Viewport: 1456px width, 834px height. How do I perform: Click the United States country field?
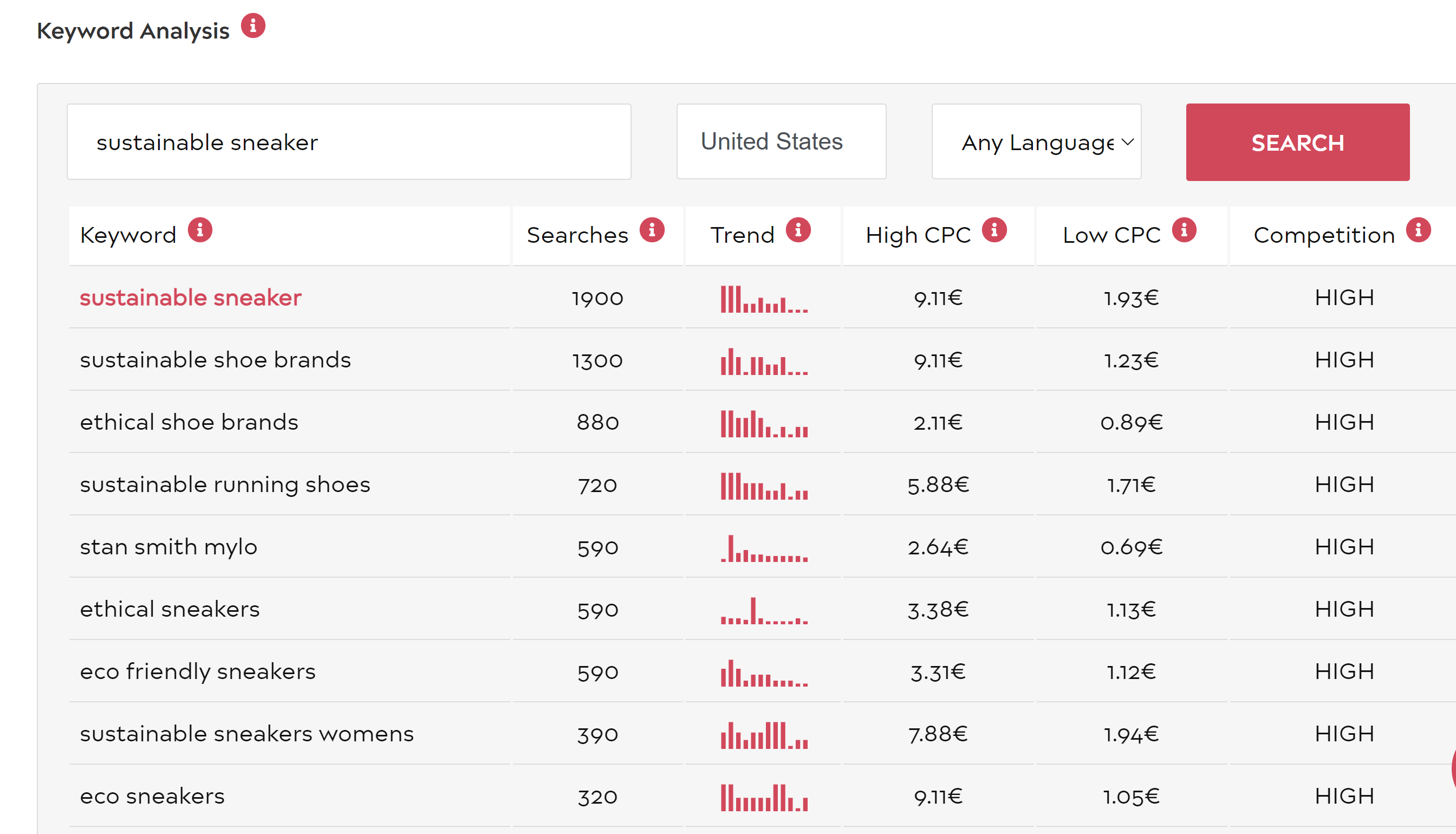click(781, 142)
